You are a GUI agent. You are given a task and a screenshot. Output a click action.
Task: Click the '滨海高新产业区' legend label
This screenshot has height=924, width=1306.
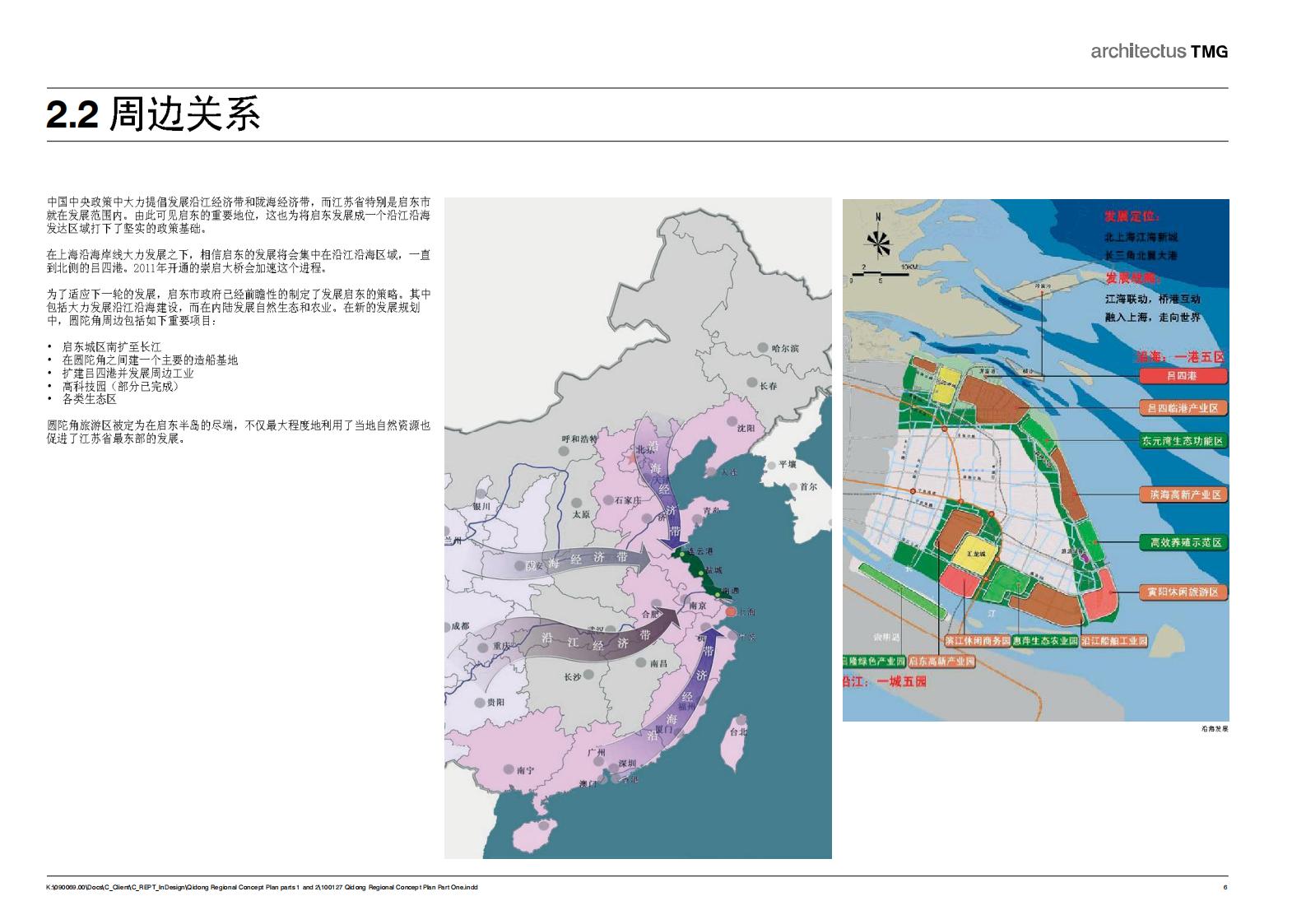(1183, 495)
